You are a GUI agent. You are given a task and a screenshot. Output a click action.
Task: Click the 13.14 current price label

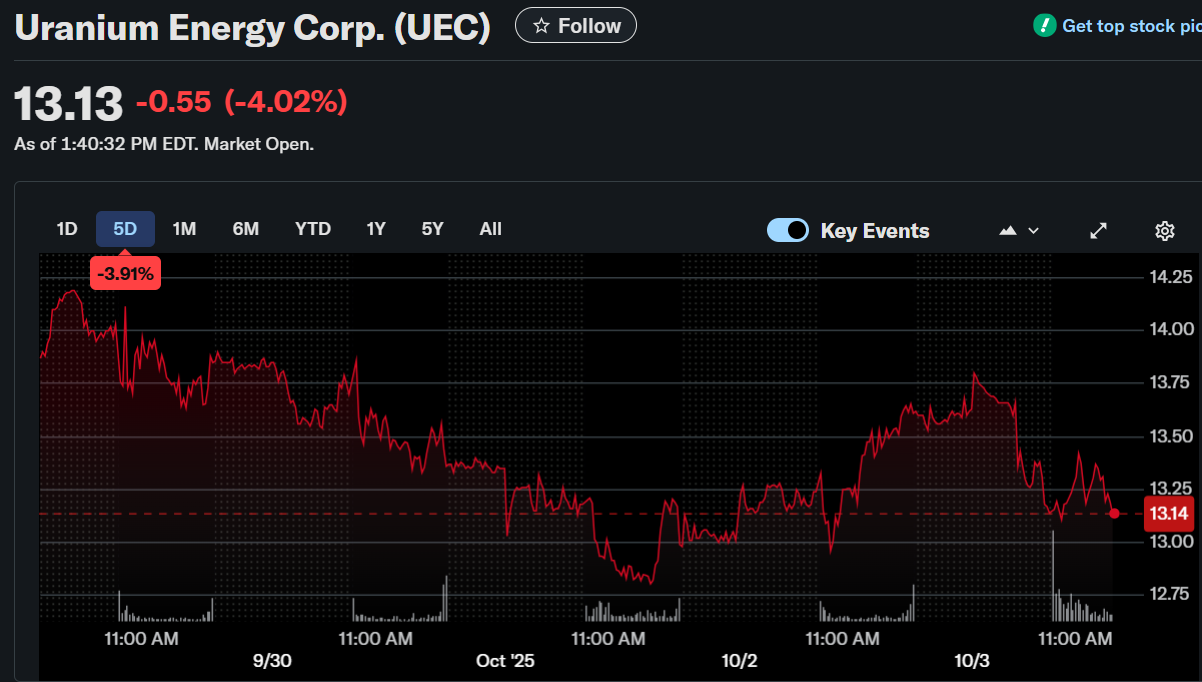[x=1169, y=514]
